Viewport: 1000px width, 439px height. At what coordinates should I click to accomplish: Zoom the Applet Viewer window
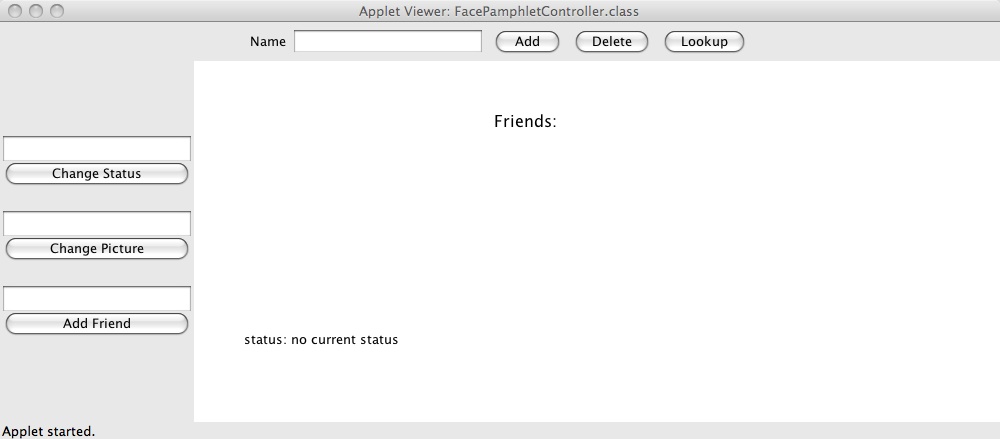click(x=56, y=11)
